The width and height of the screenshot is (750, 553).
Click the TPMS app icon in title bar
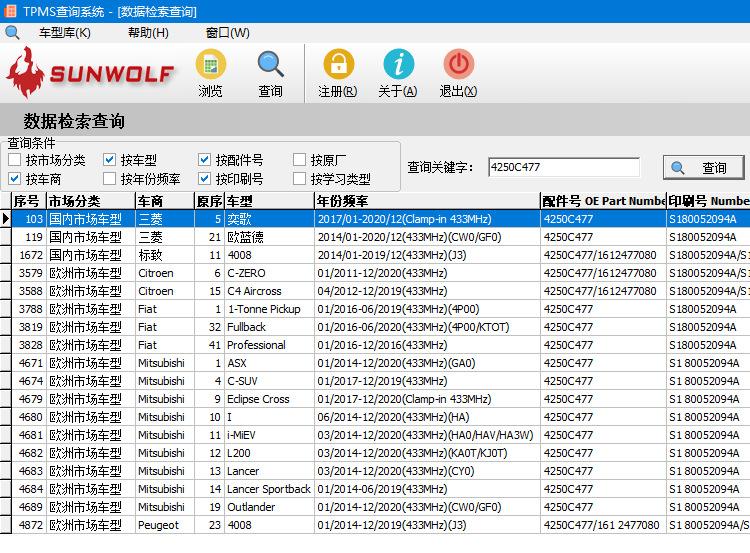11,11
